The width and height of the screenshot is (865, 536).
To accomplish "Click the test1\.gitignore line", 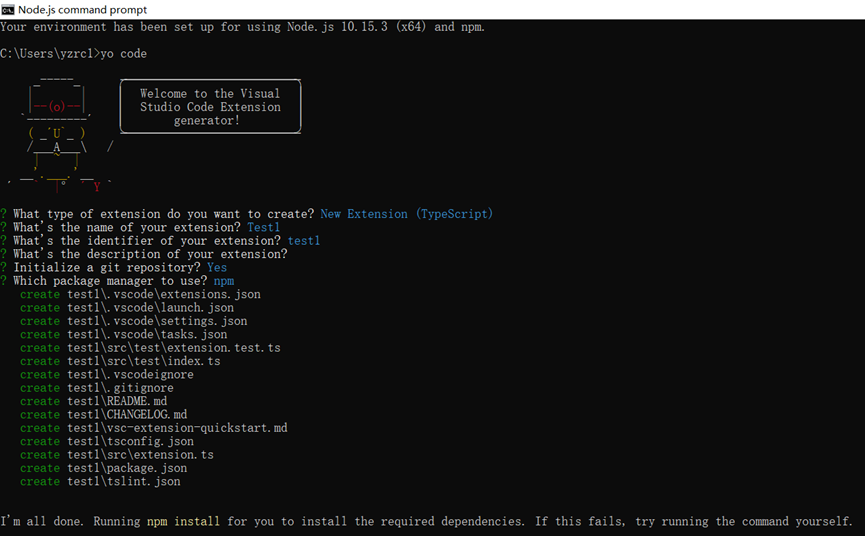I will click(x=120, y=388).
